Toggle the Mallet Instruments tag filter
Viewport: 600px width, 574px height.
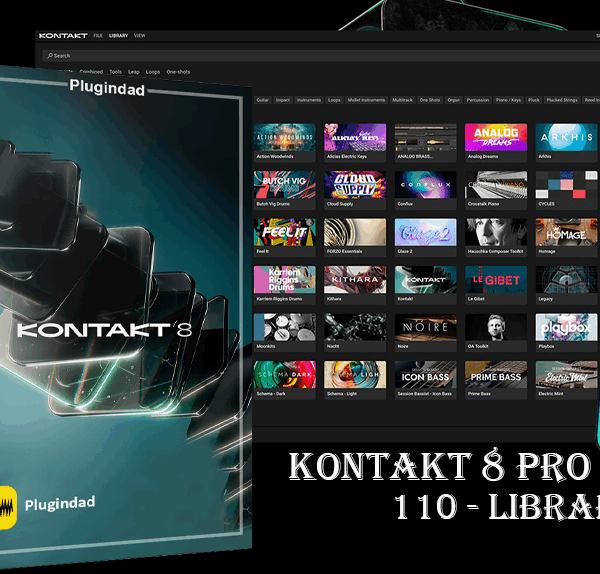(x=366, y=100)
